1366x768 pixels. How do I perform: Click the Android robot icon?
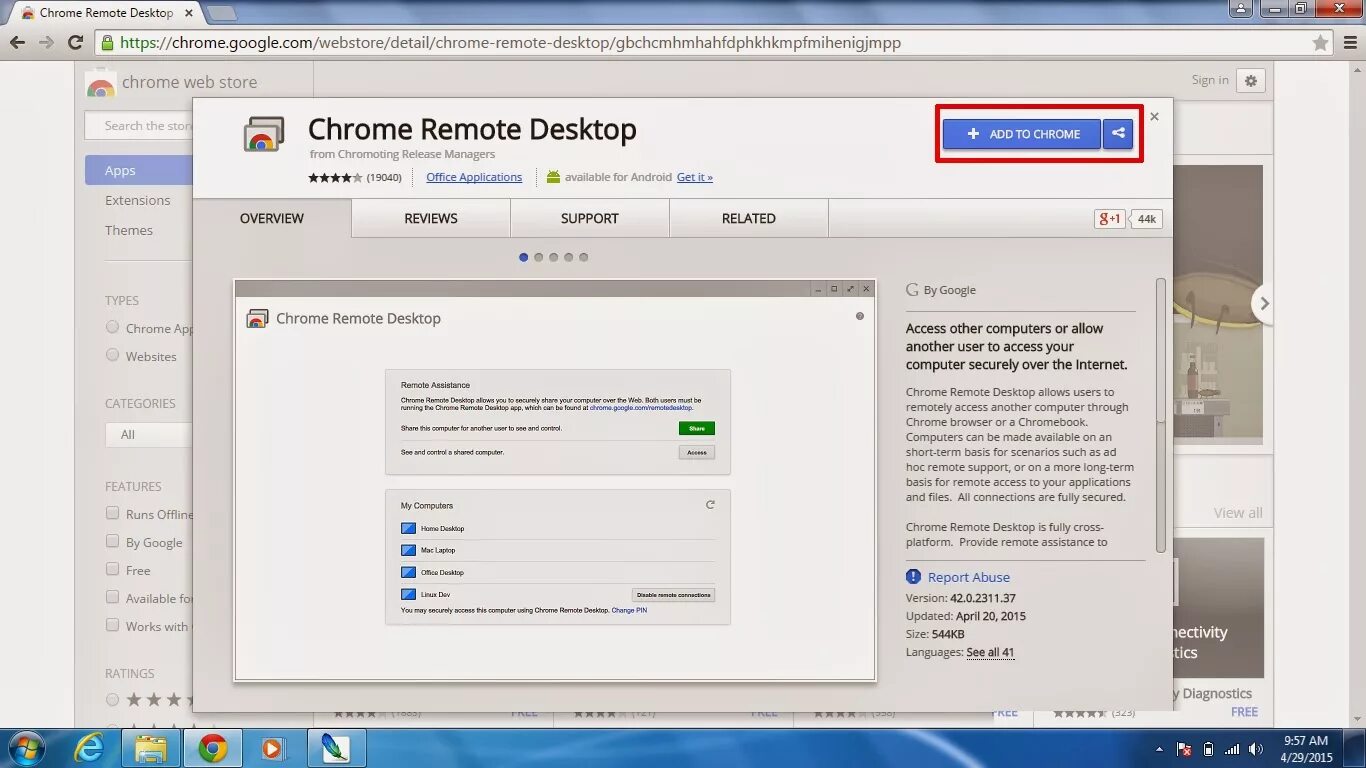[x=553, y=177]
